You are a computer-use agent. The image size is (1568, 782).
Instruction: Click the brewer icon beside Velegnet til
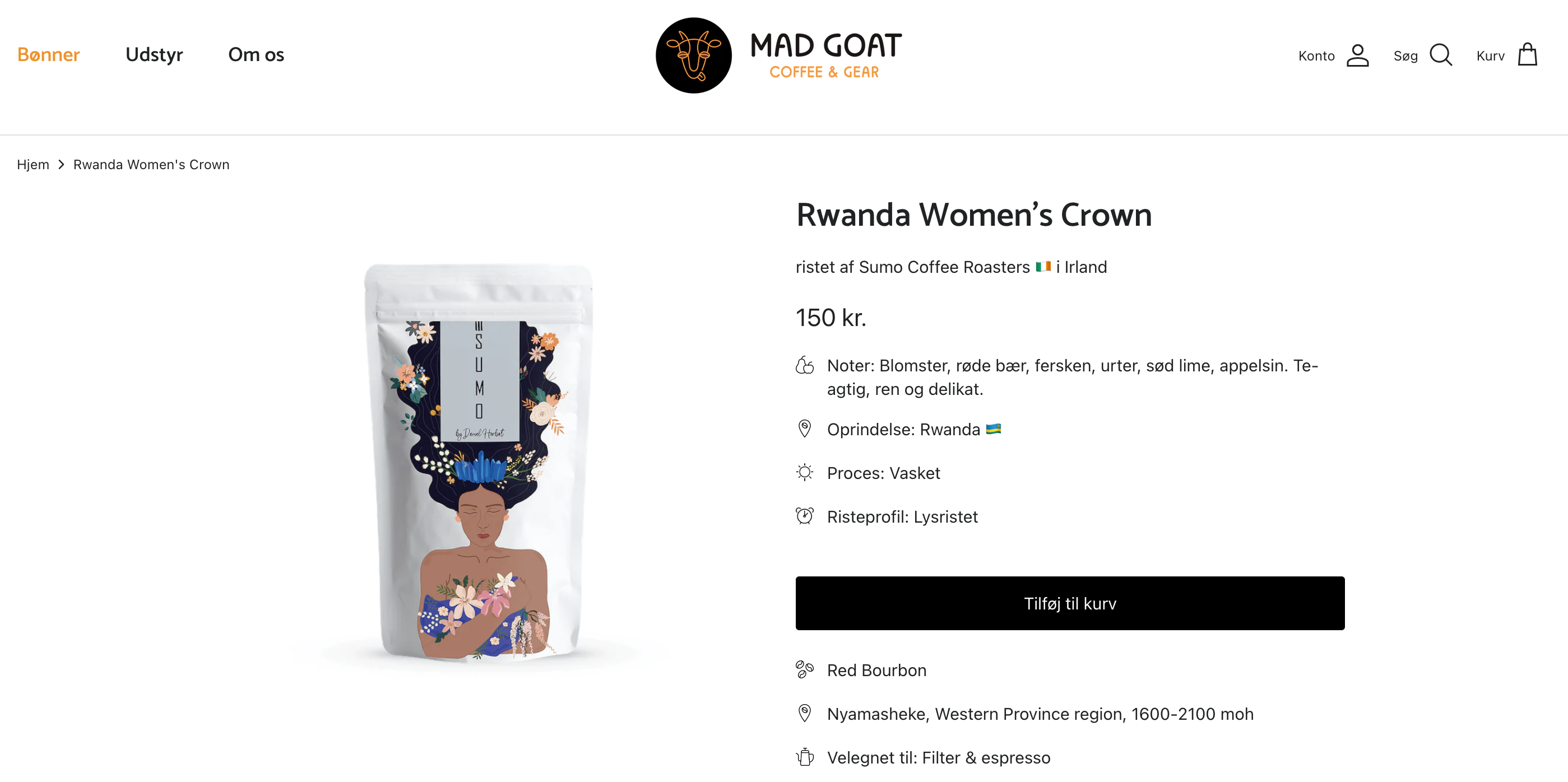(804, 757)
